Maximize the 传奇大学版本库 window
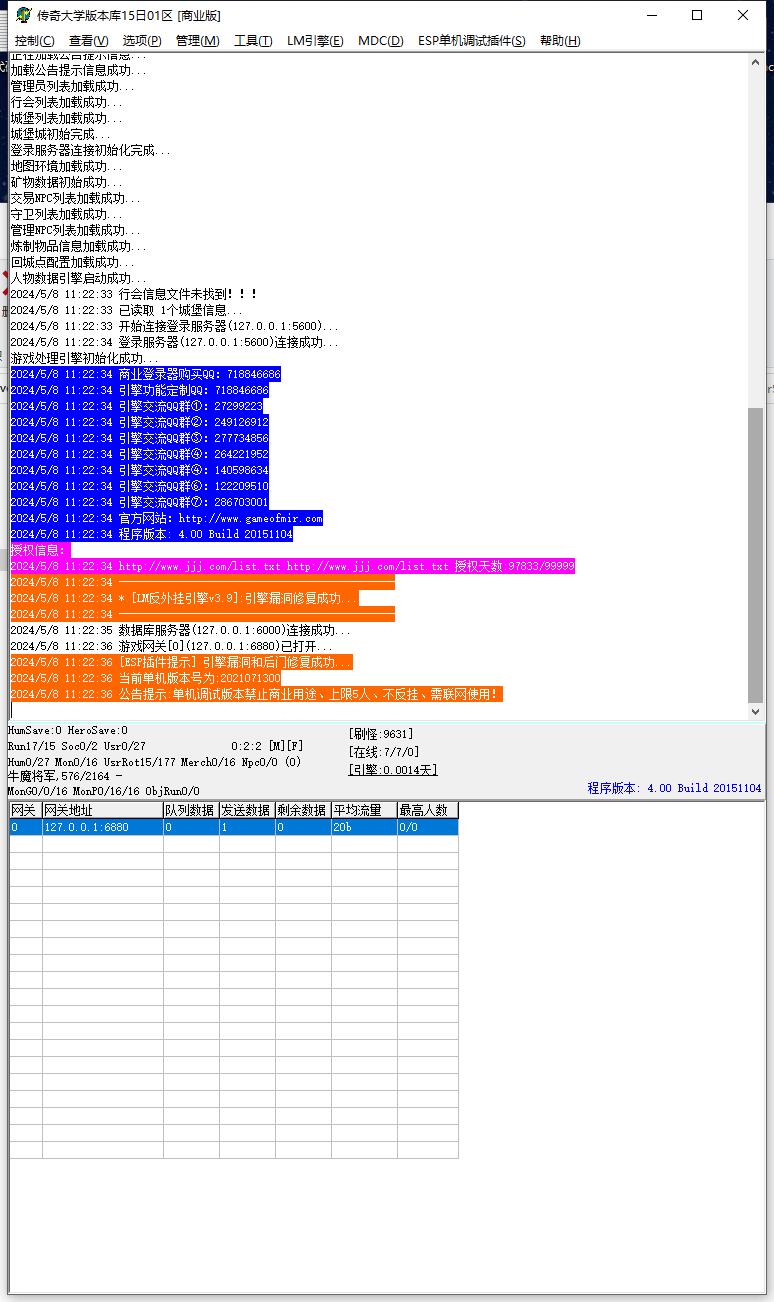The height and width of the screenshot is (1302, 774). coord(697,15)
